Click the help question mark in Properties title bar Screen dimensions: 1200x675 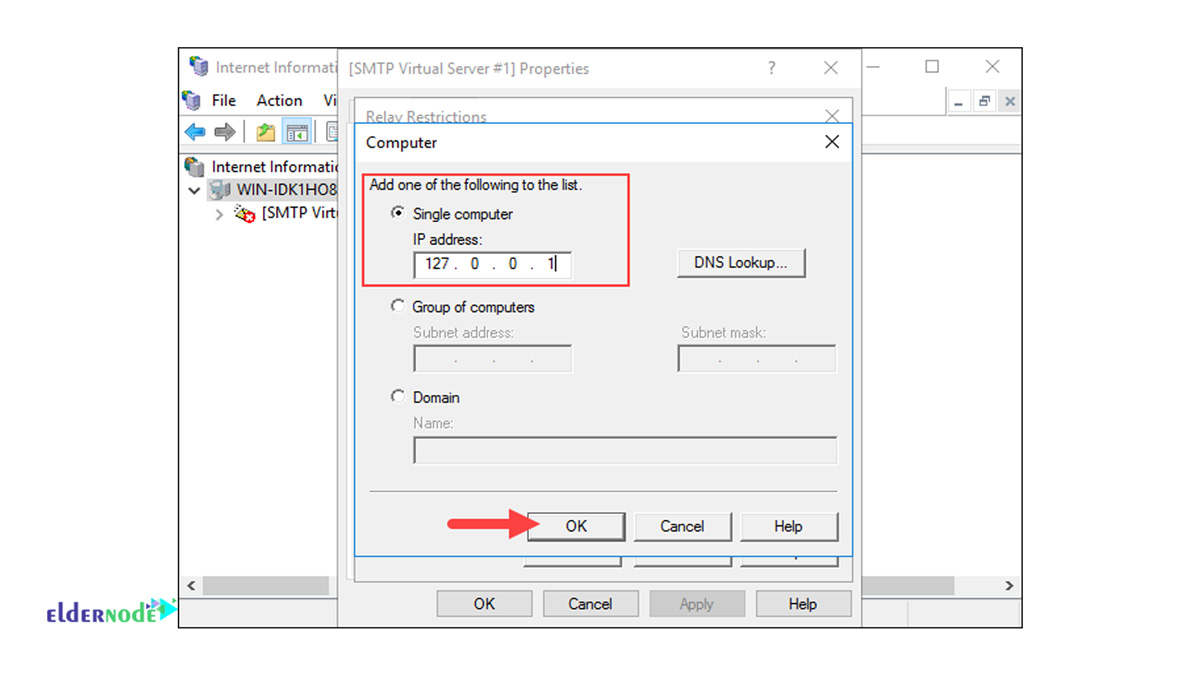click(x=771, y=68)
